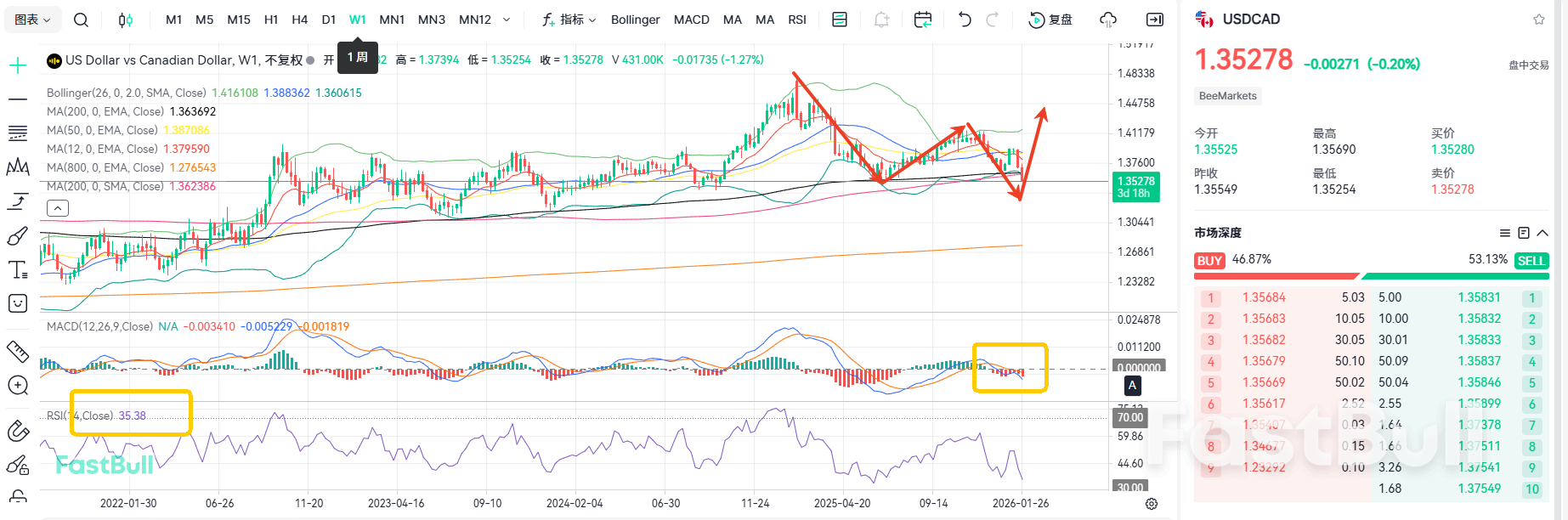Click the undo arrow in toolbar
The image size is (1568, 520).
click(965, 20)
